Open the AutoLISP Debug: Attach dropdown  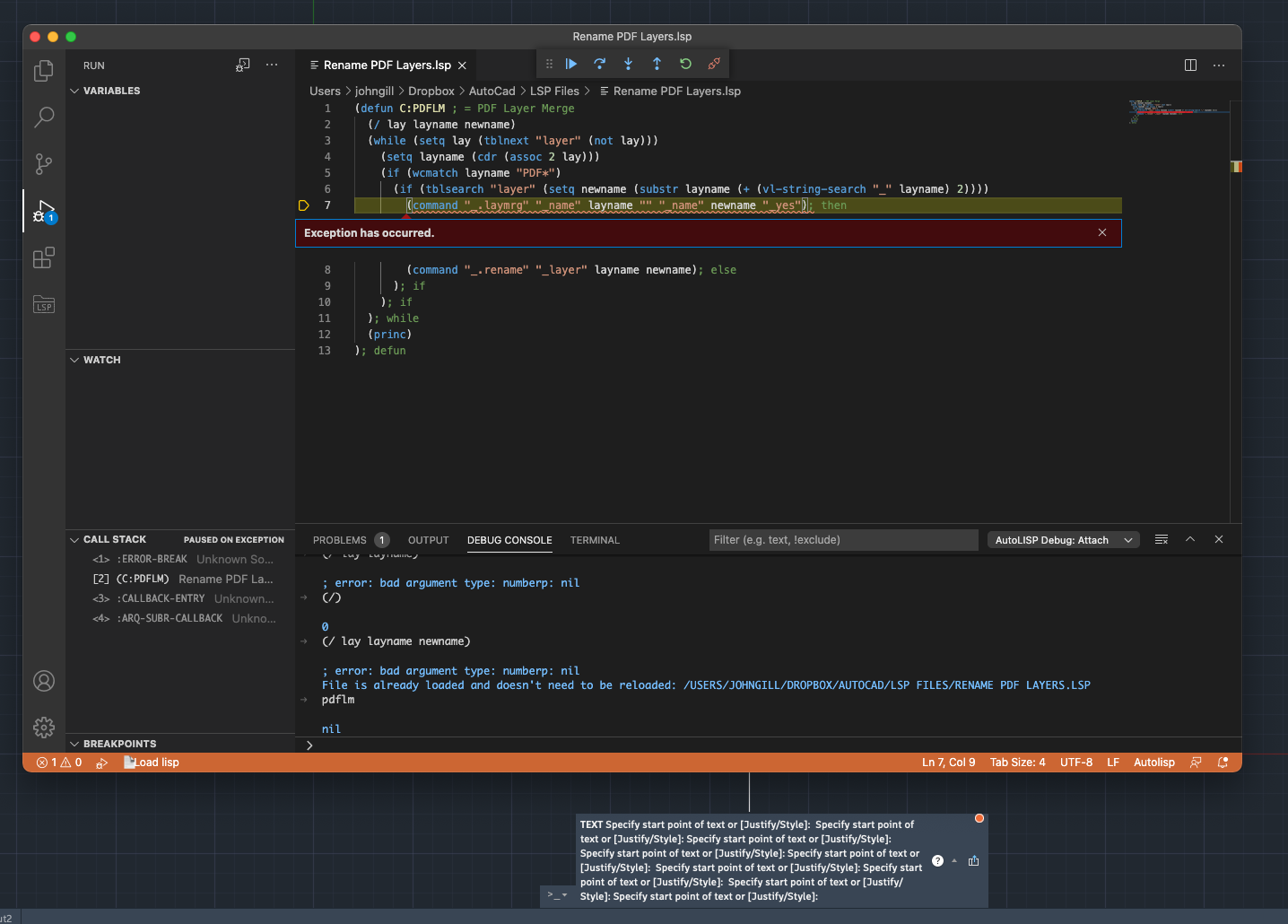pyautogui.click(x=1063, y=540)
